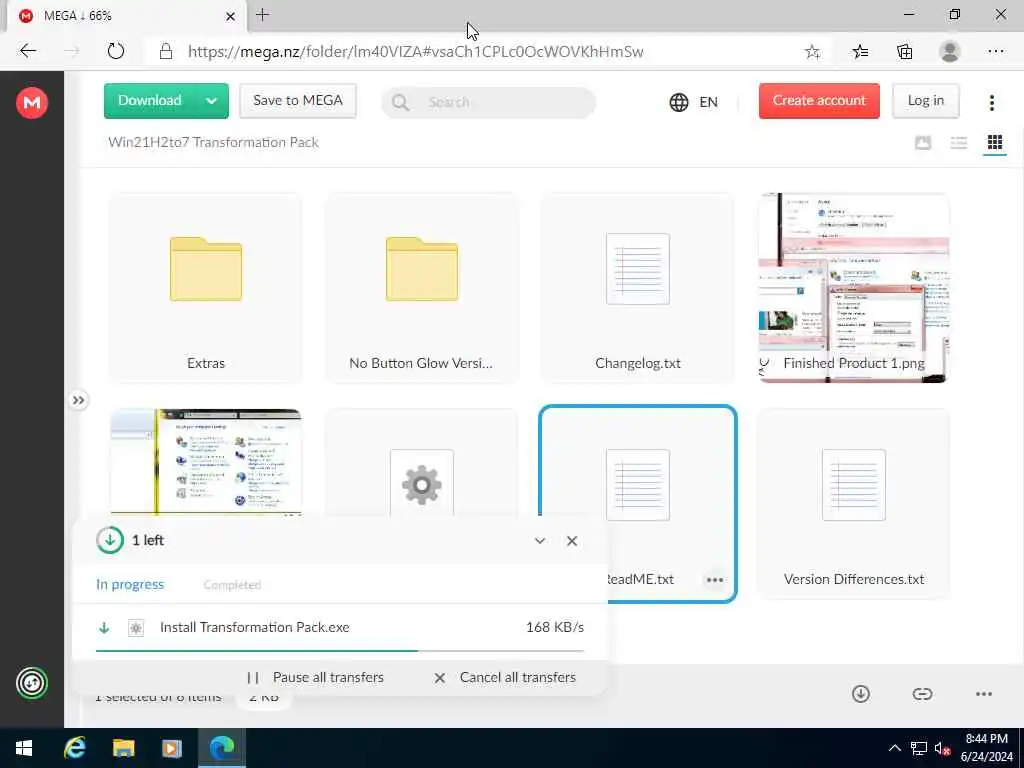
Task: Open the EN language selector
Action: [x=694, y=102]
